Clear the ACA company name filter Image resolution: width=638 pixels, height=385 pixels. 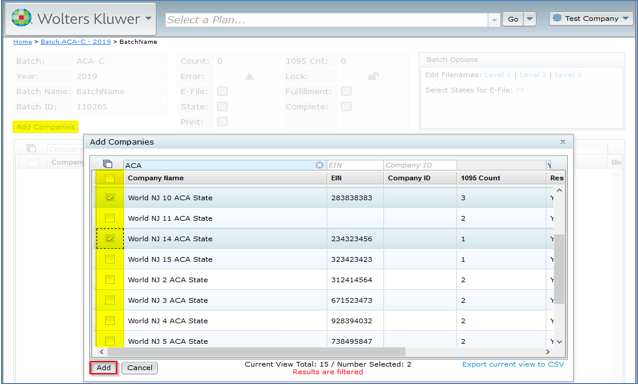coord(319,165)
